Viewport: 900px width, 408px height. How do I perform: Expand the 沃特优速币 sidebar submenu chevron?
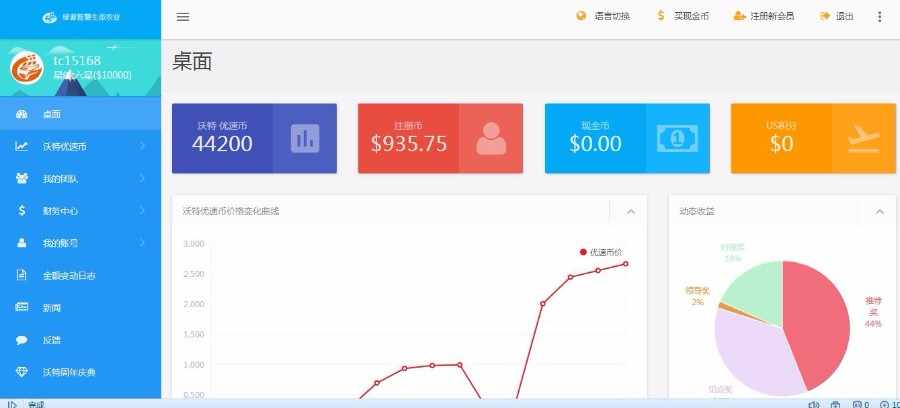click(142, 146)
